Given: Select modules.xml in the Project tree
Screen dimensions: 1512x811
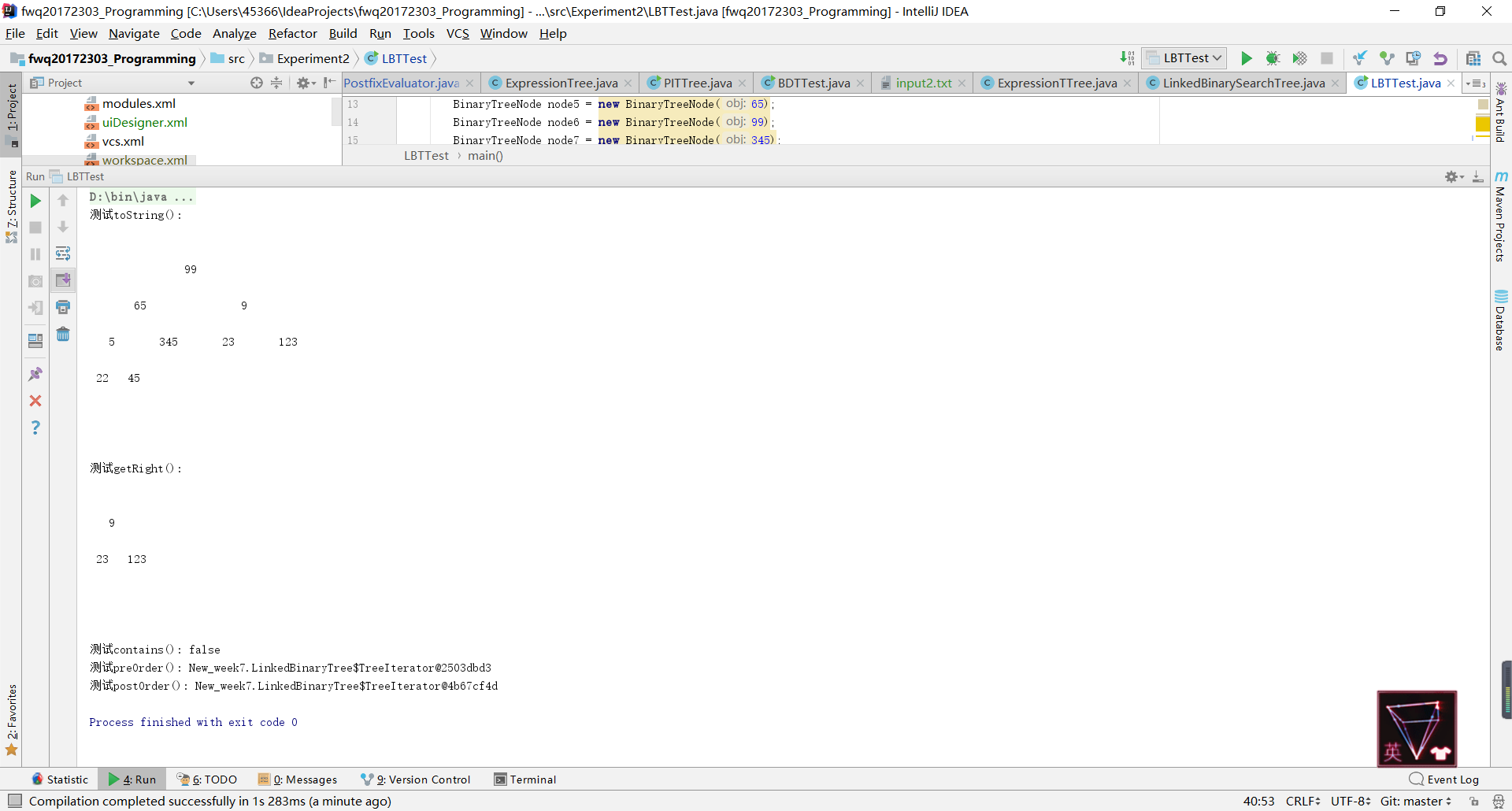Looking at the screenshot, I should [x=139, y=103].
